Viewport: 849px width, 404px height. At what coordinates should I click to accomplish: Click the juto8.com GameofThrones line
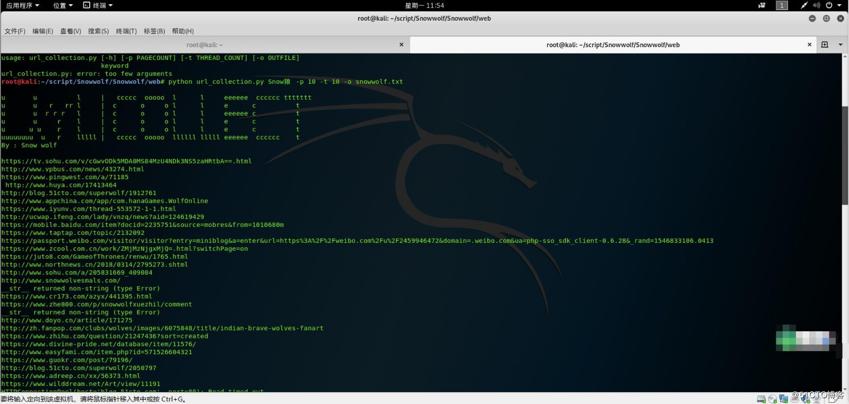pos(95,257)
